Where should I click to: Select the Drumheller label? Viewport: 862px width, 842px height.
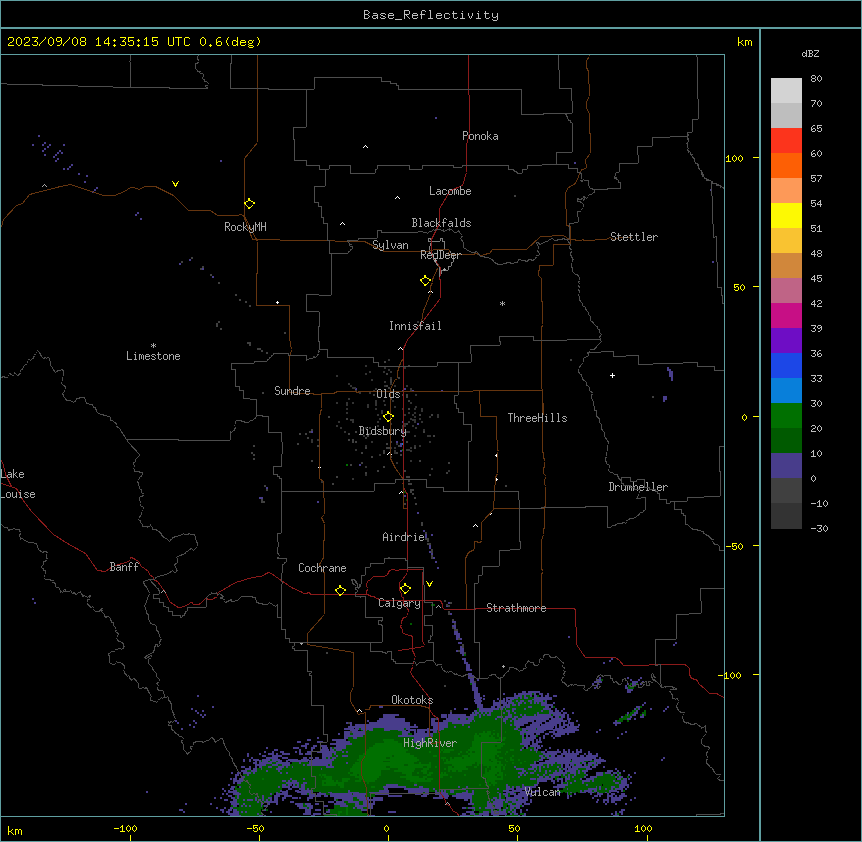(x=638, y=487)
